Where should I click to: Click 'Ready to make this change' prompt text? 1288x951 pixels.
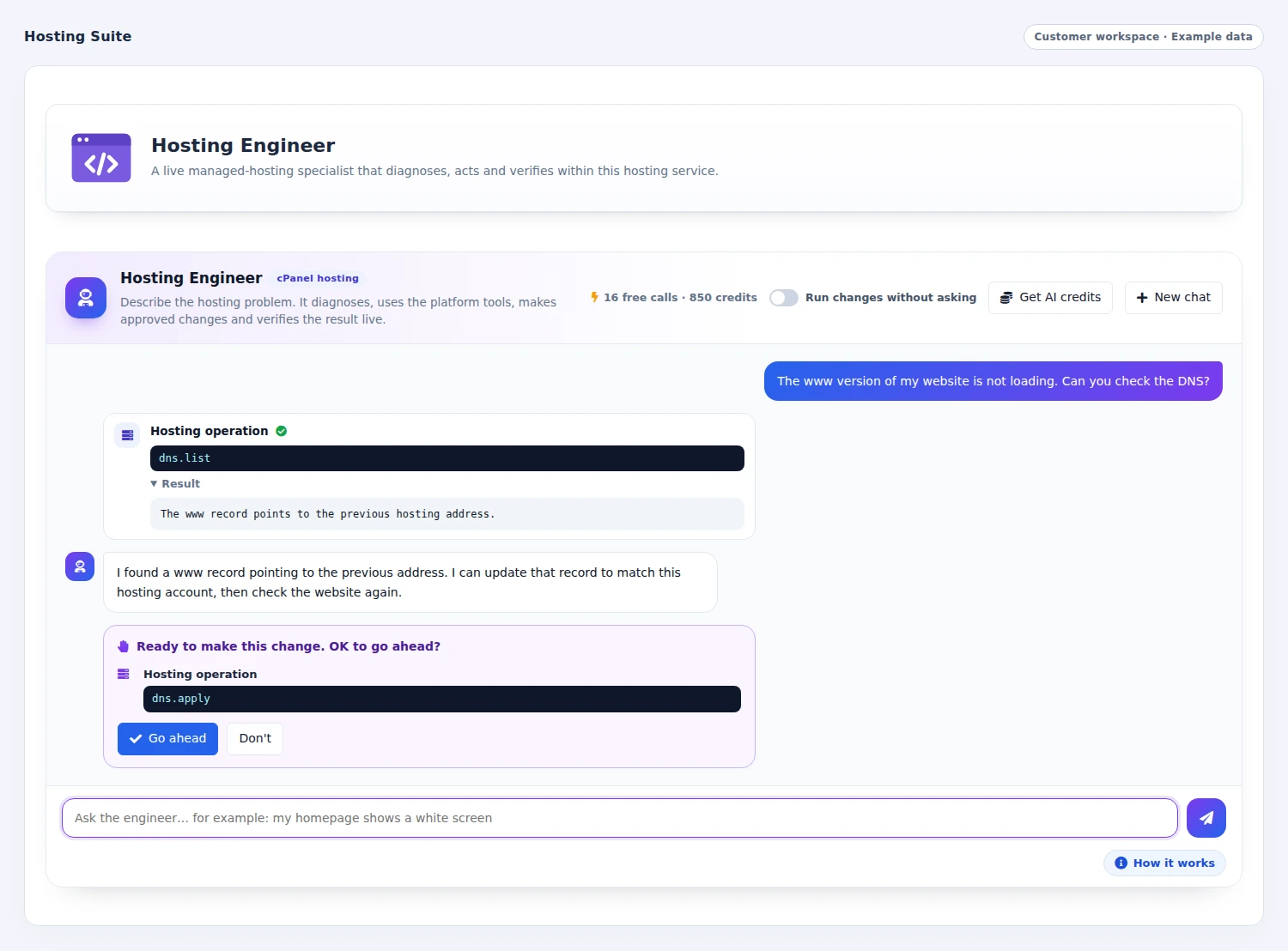click(x=289, y=646)
